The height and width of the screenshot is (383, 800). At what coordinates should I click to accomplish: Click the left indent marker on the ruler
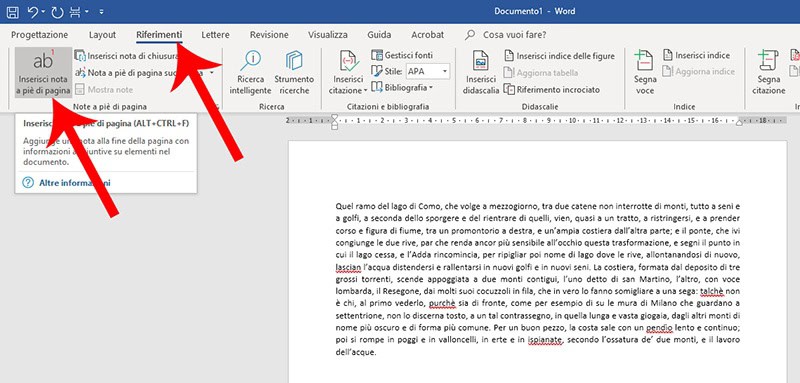coord(334,122)
